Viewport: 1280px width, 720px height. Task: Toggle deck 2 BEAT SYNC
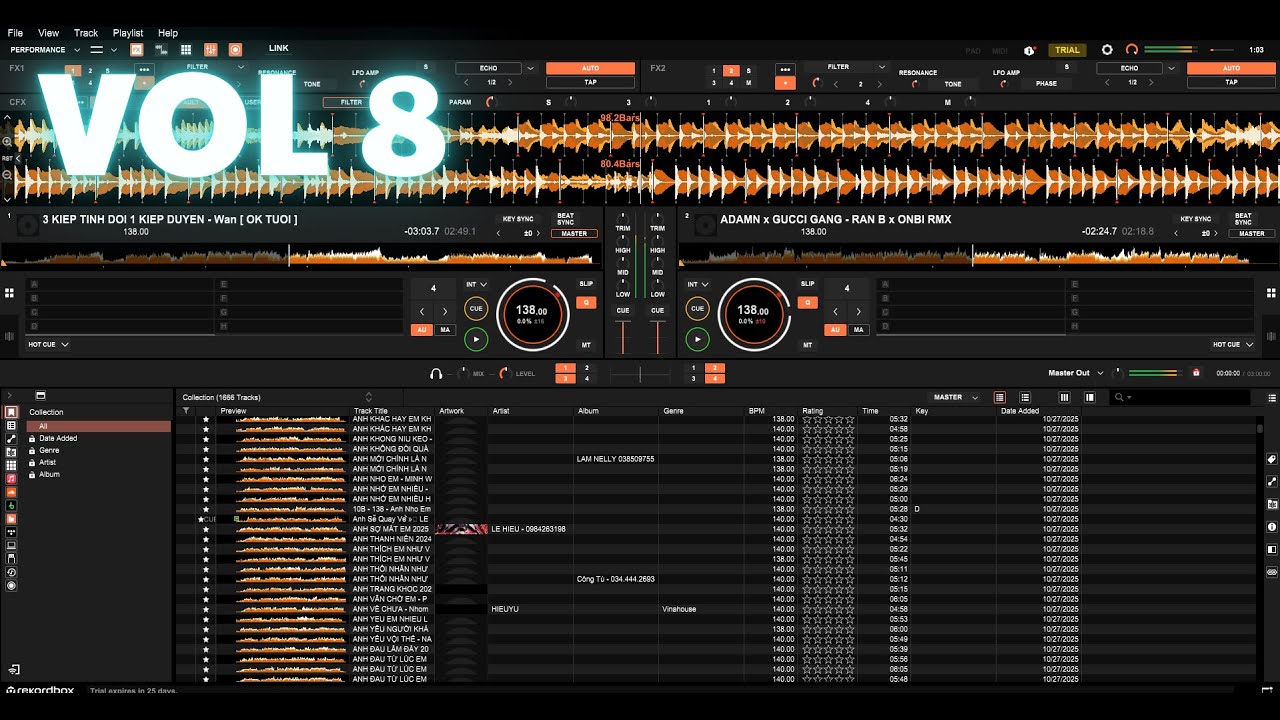click(1243, 219)
